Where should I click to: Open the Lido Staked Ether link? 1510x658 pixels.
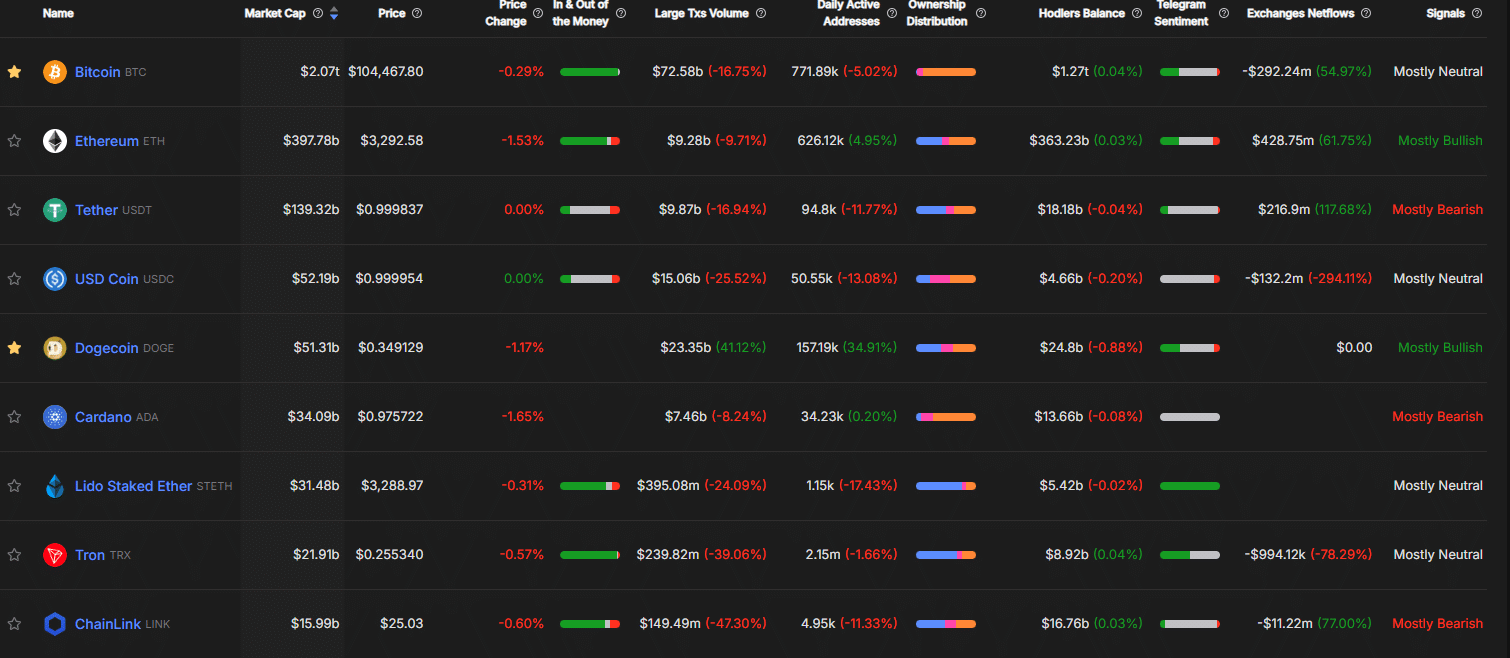pos(133,486)
